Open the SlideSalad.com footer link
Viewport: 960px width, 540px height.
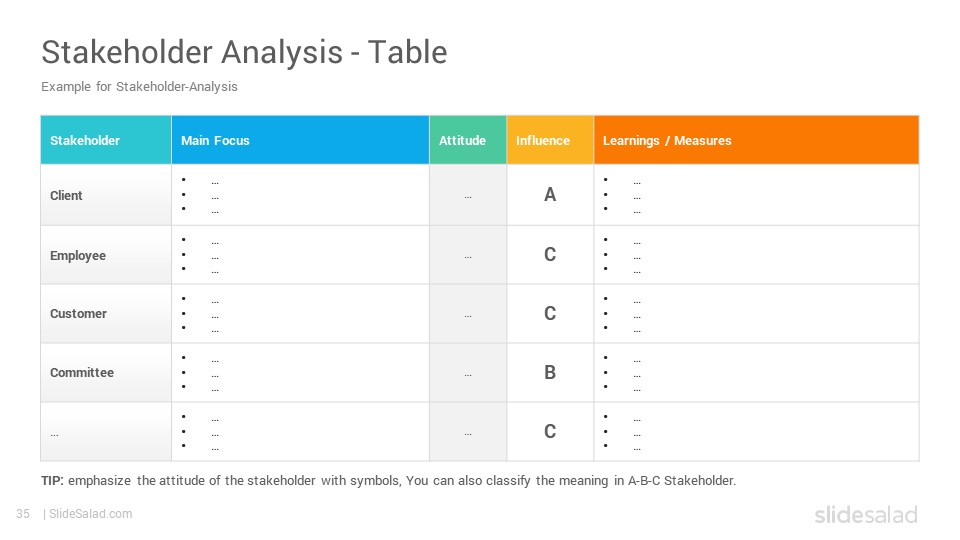point(90,514)
